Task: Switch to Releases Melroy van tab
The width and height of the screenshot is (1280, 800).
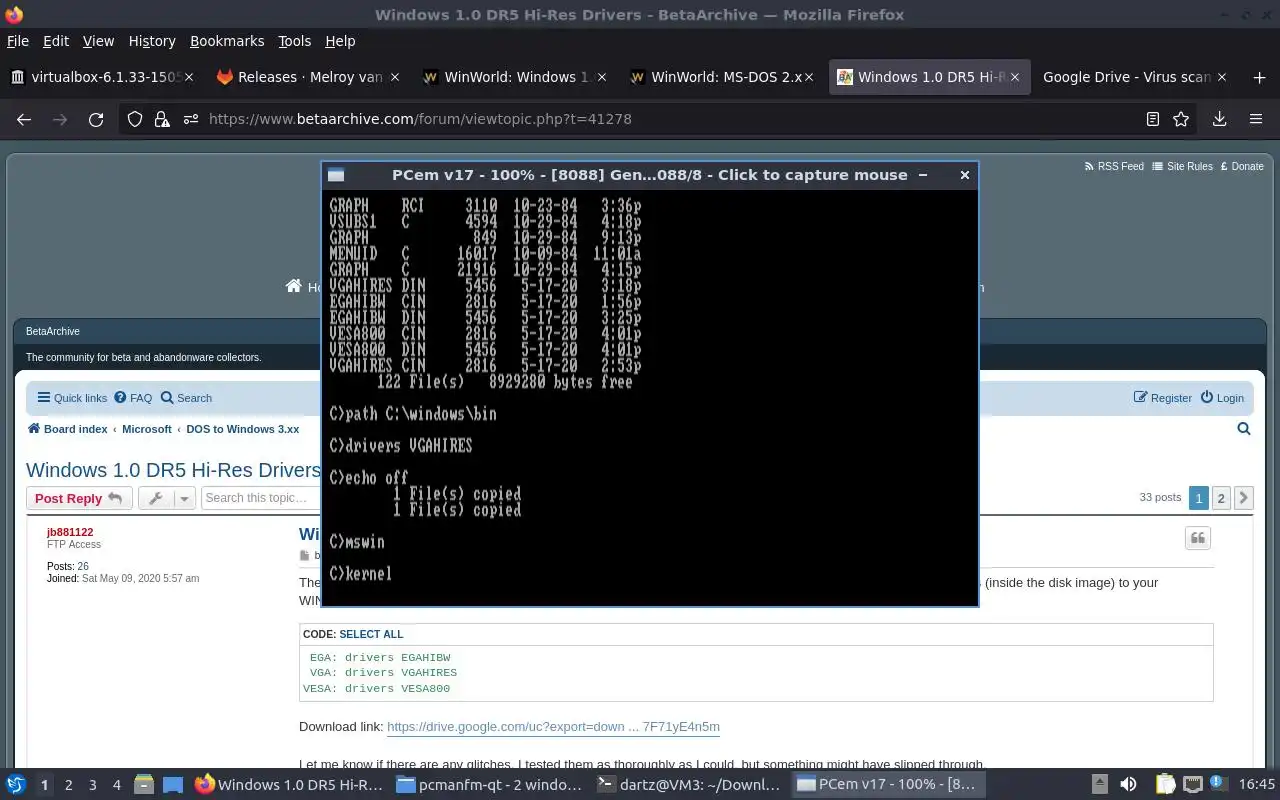Action: pyautogui.click(x=307, y=77)
